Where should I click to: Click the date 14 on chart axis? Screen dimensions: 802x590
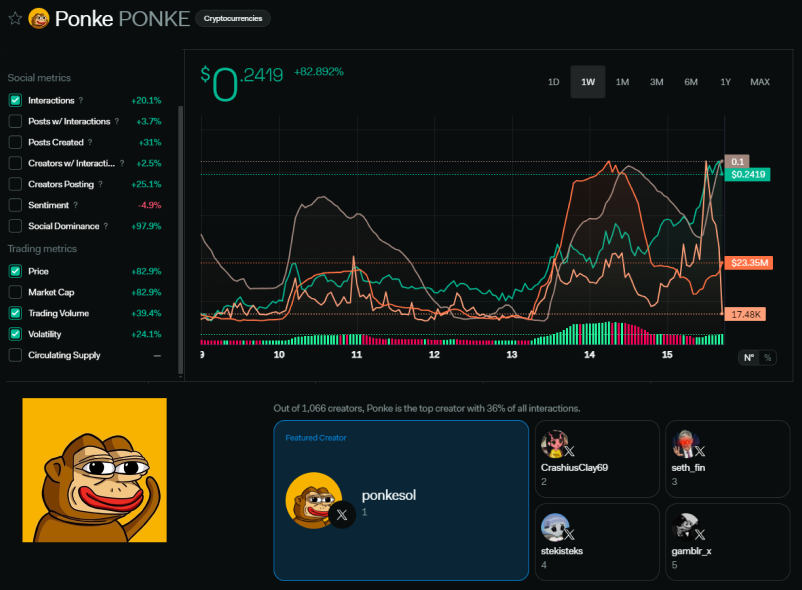(x=589, y=354)
